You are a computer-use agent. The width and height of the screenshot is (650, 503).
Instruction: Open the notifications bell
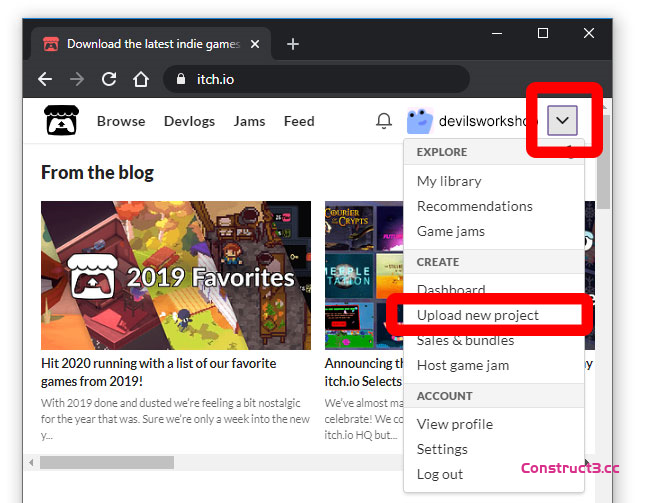(384, 121)
